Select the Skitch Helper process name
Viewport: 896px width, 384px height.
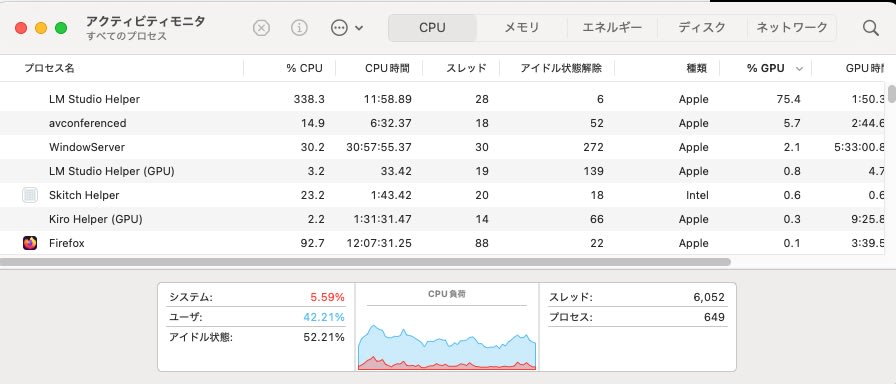pos(84,195)
